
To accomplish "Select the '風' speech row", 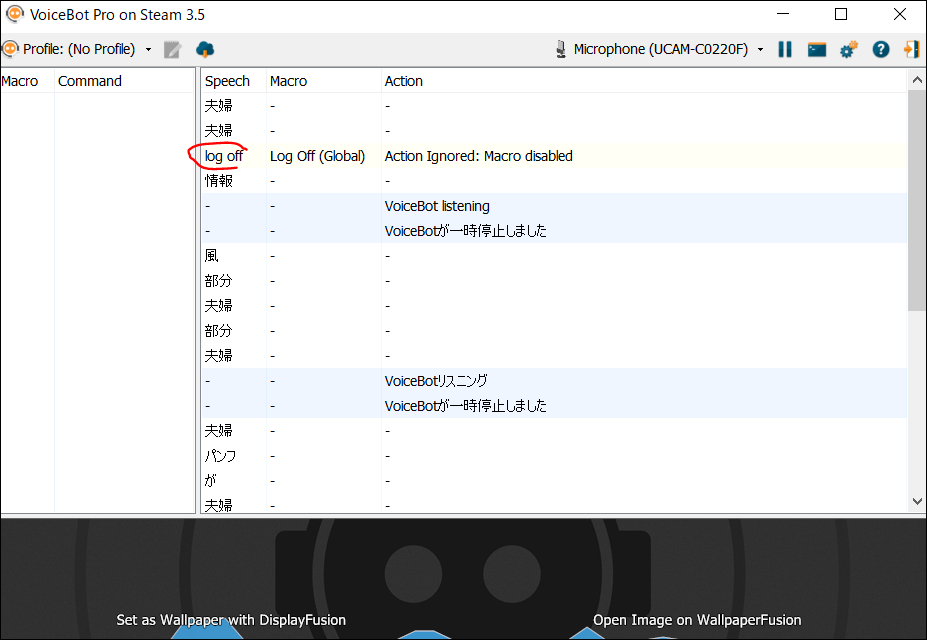I will tap(554, 256).
